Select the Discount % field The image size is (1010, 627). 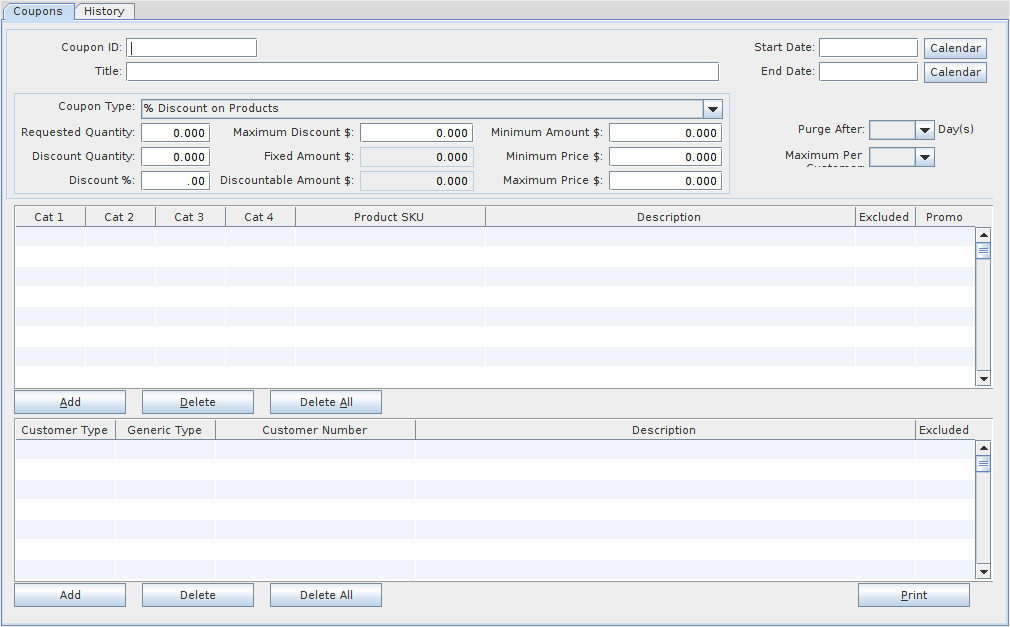(175, 181)
